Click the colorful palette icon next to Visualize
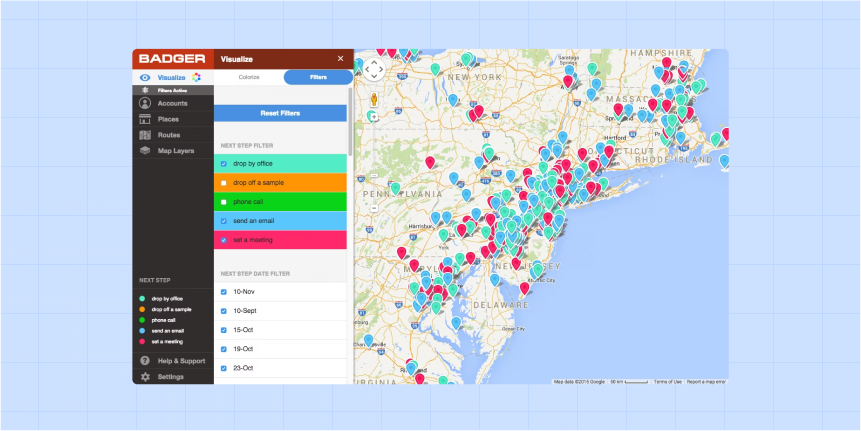Image resolution: width=861 pixels, height=431 pixels. (197, 77)
